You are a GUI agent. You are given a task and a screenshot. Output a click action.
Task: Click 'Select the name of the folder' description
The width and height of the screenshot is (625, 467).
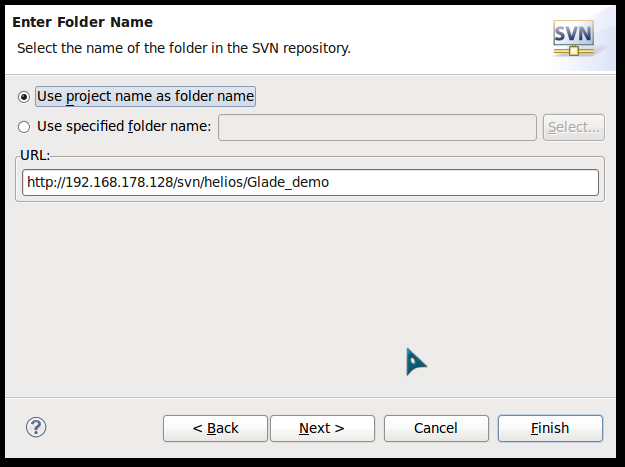[184, 48]
